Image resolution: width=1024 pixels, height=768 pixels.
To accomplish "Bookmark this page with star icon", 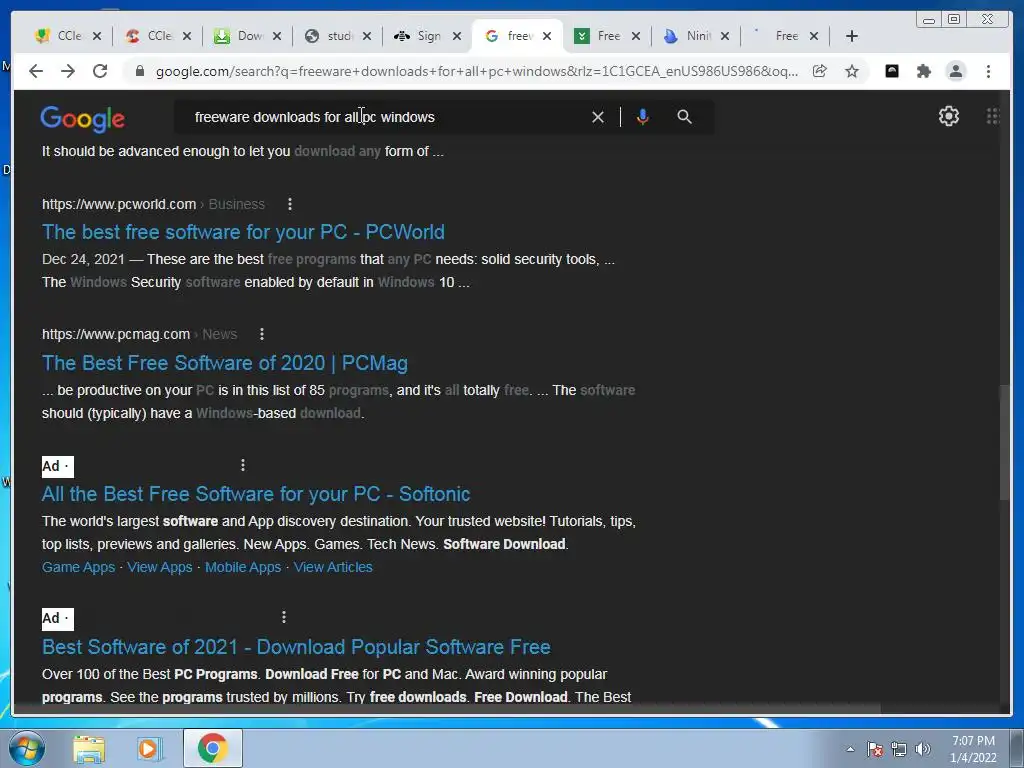I will click(852, 71).
